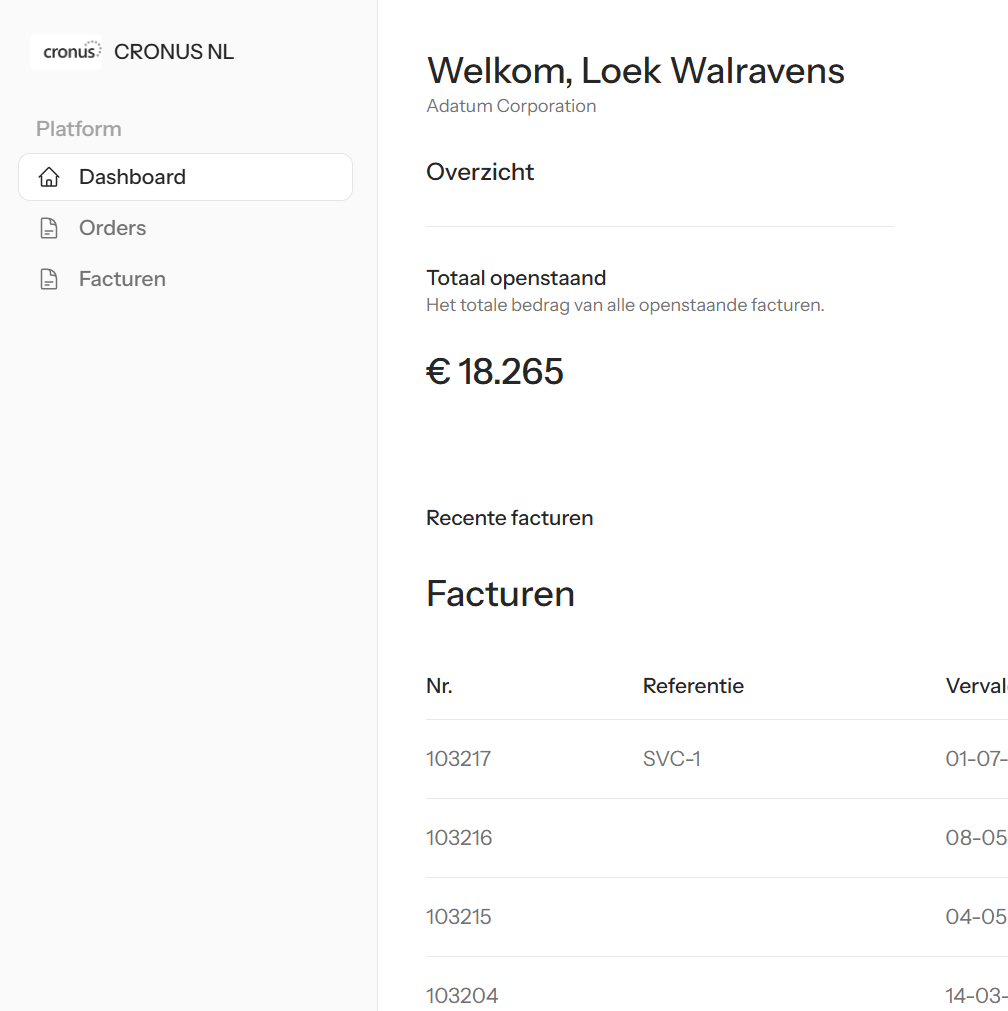Click the Orders document icon
This screenshot has width=1008, height=1011.
[48, 229]
